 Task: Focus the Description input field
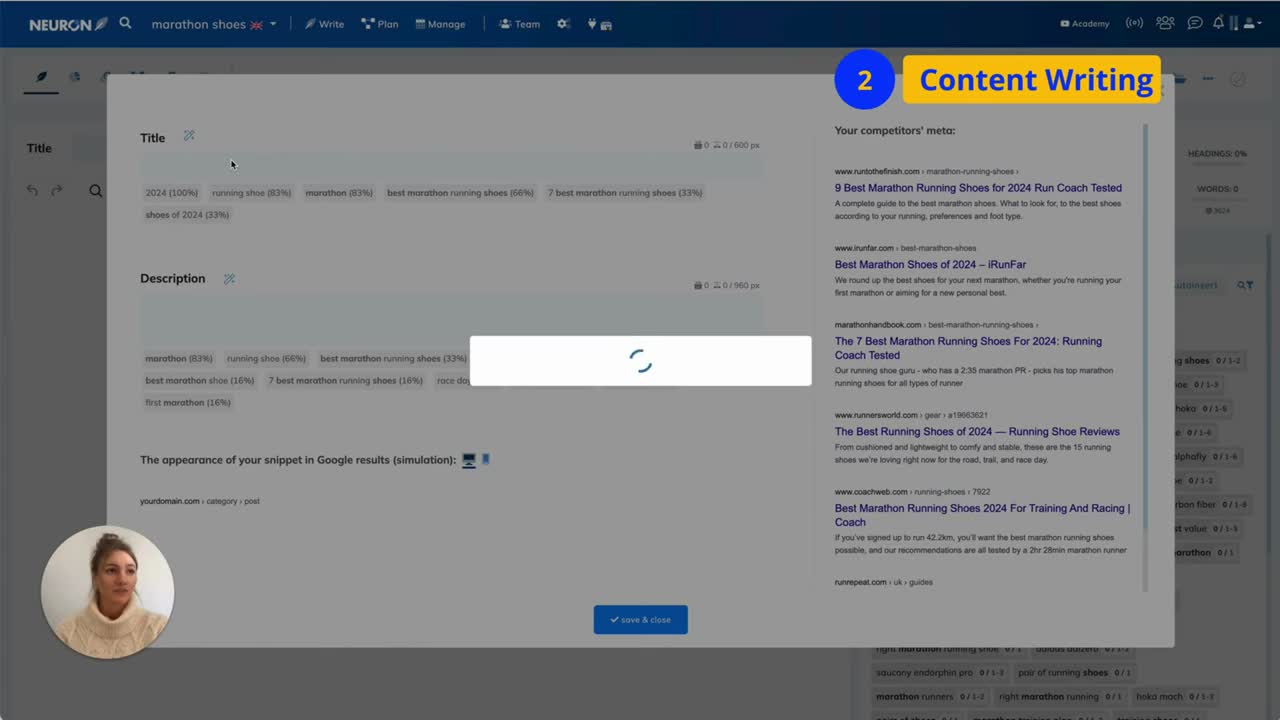pos(451,317)
